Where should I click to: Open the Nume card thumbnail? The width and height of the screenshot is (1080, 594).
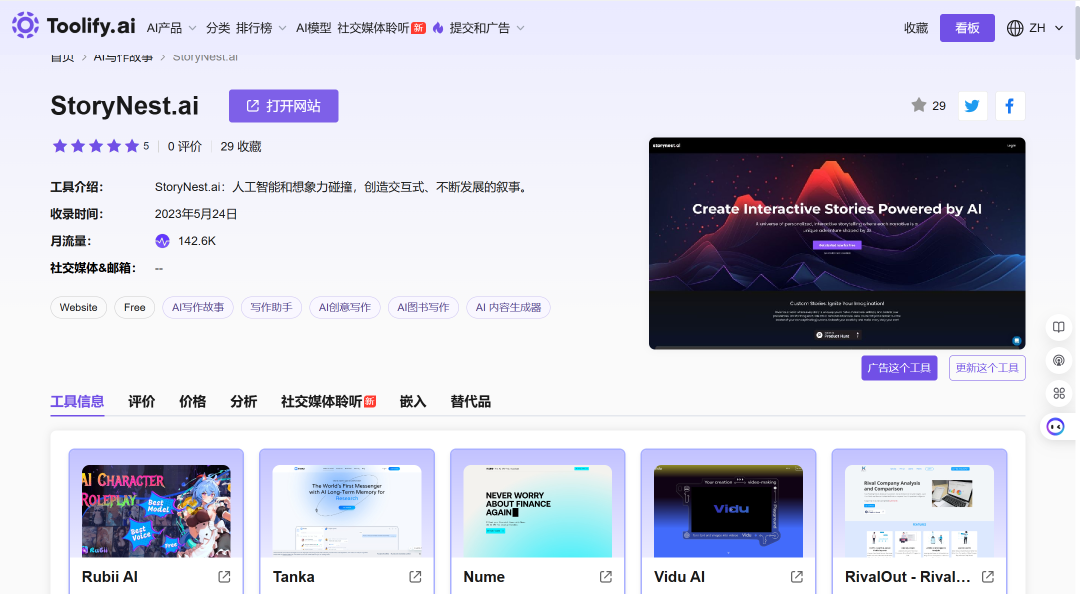click(538, 511)
